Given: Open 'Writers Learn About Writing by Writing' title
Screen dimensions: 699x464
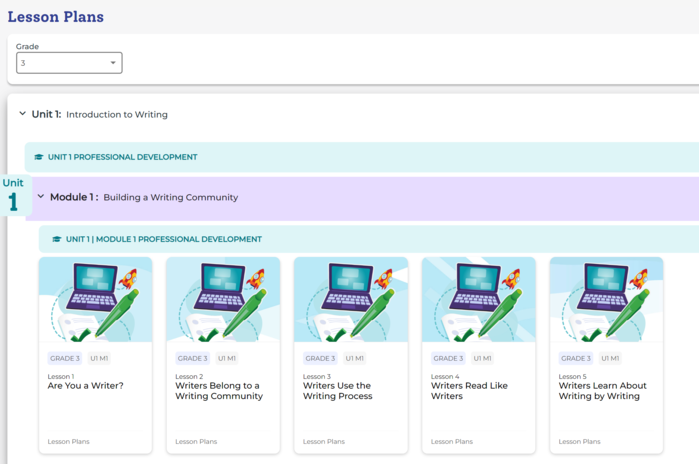Looking at the screenshot, I should click(602, 391).
